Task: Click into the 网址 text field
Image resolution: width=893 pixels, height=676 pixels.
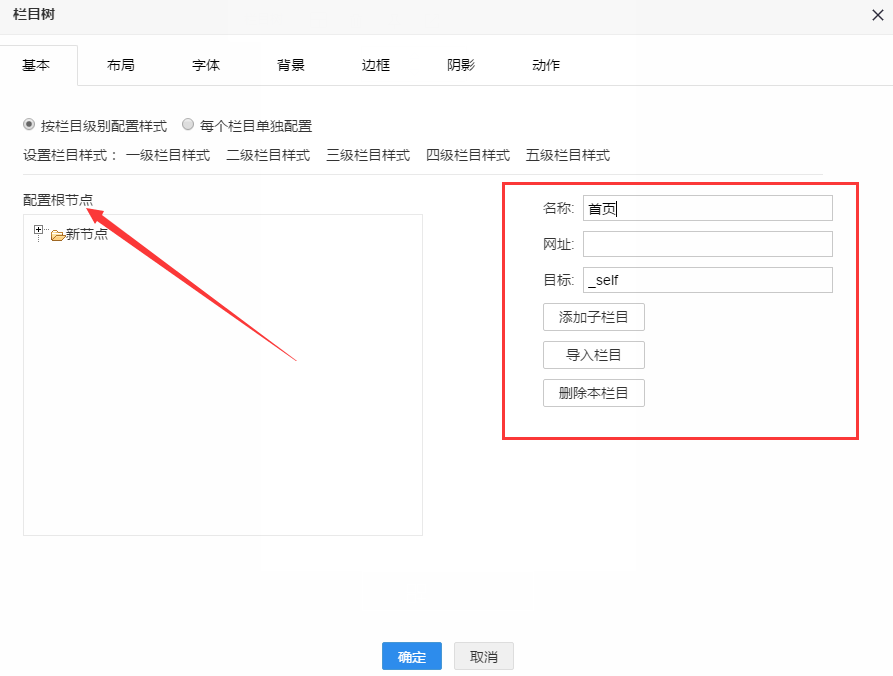Action: point(707,244)
